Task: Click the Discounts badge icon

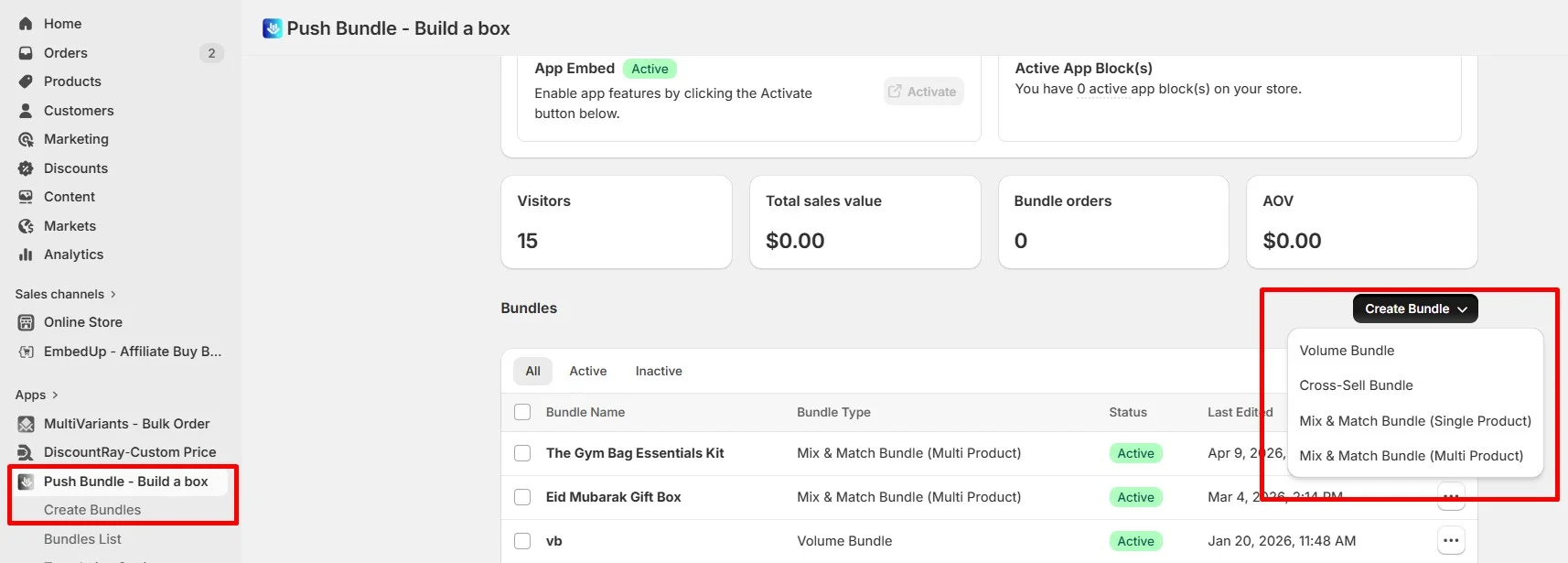Action: pos(26,168)
